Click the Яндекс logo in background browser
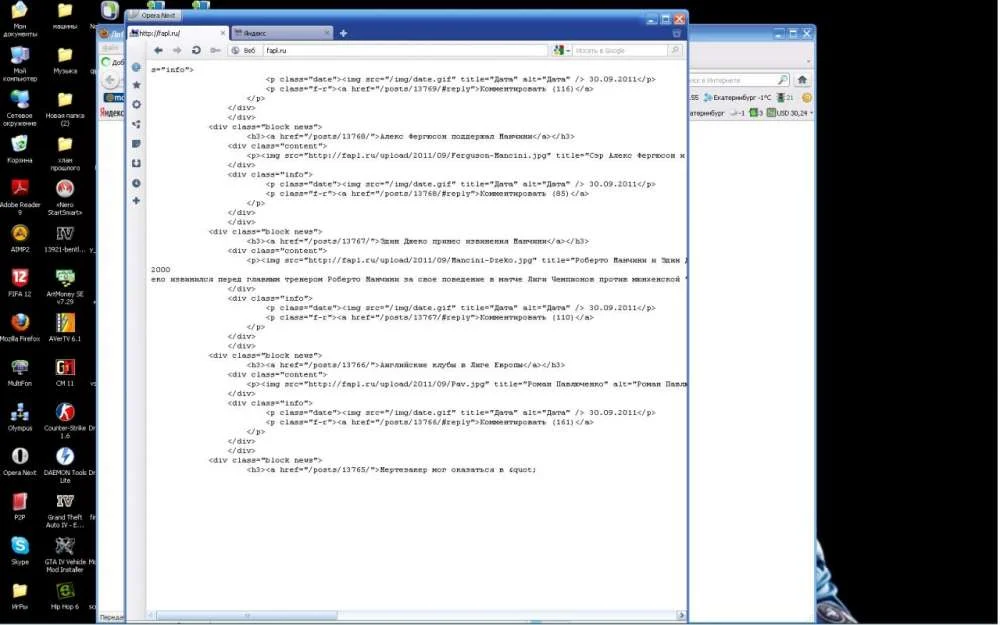The width and height of the screenshot is (1000, 625). [112, 113]
